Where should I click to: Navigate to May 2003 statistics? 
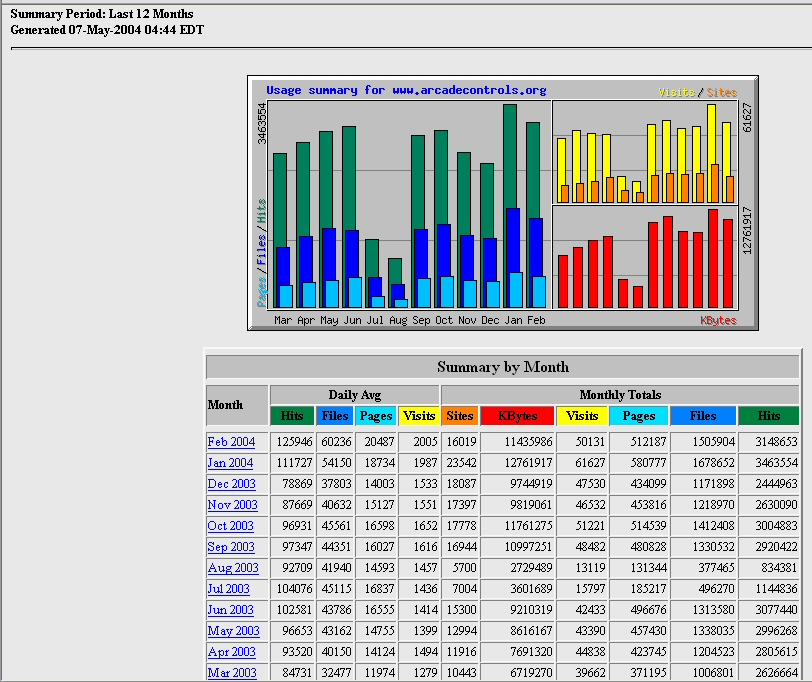click(x=233, y=631)
